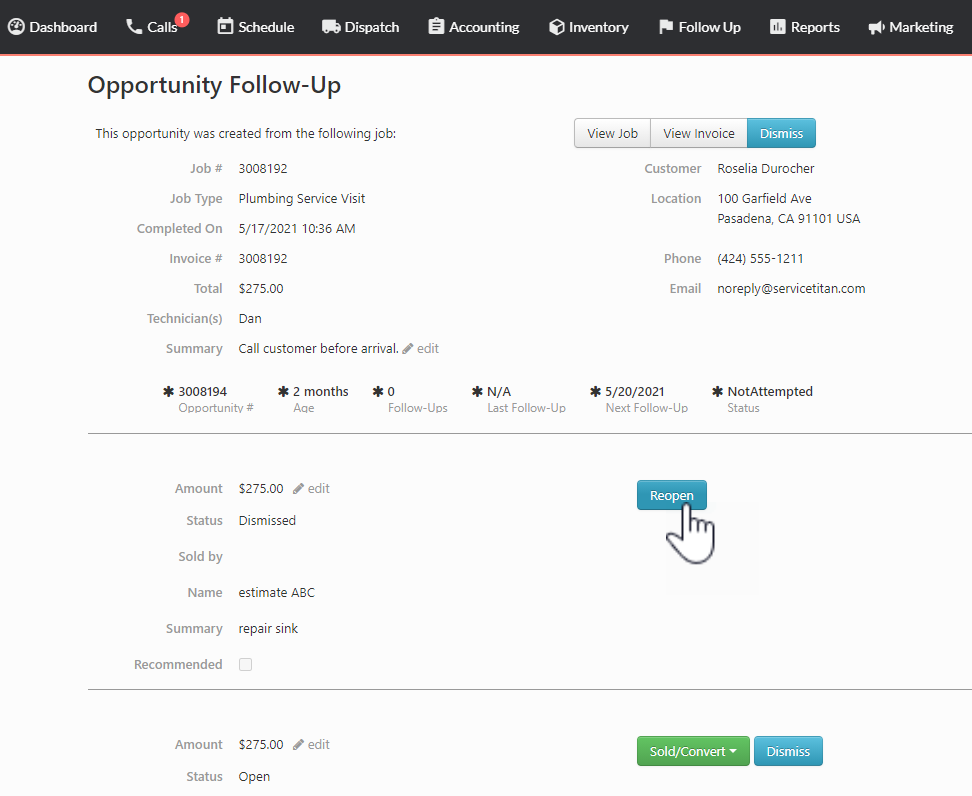Click the Completed On 5/17/2021 10:36 AM
This screenshot has width=972, height=796.
297,229
